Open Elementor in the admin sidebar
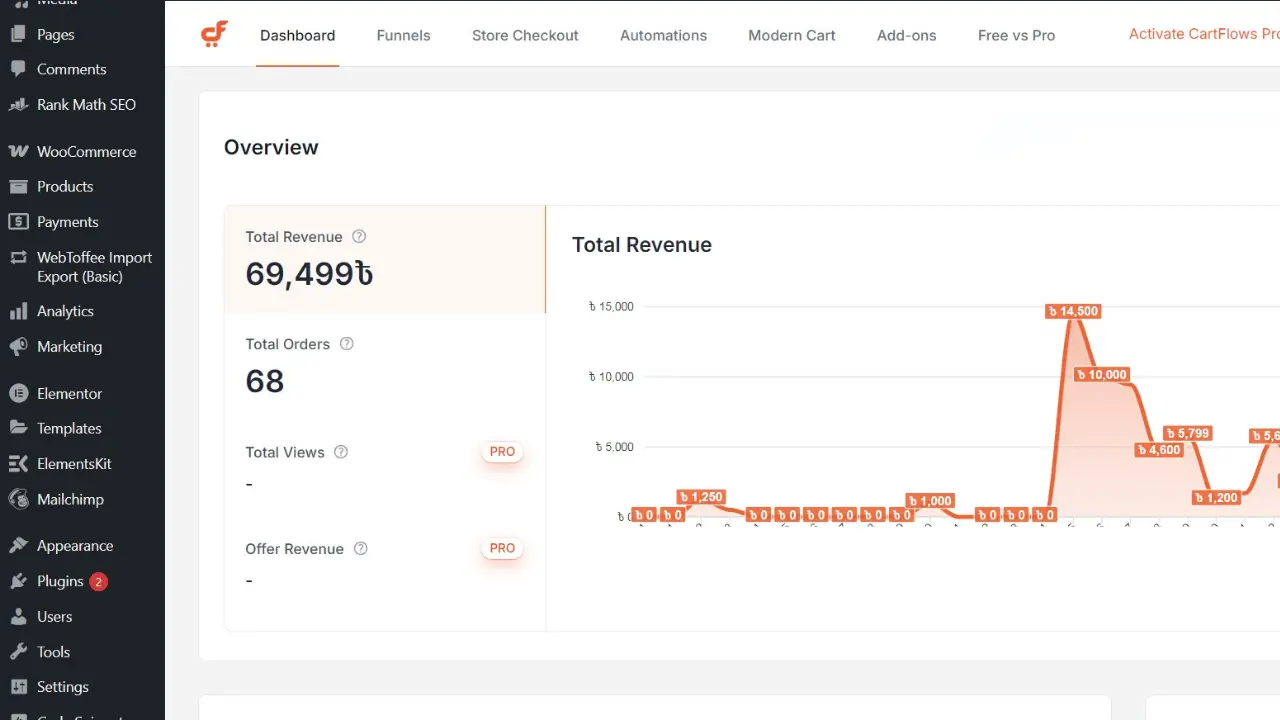This screenshot has width=1280, height=720. [69, 394]
